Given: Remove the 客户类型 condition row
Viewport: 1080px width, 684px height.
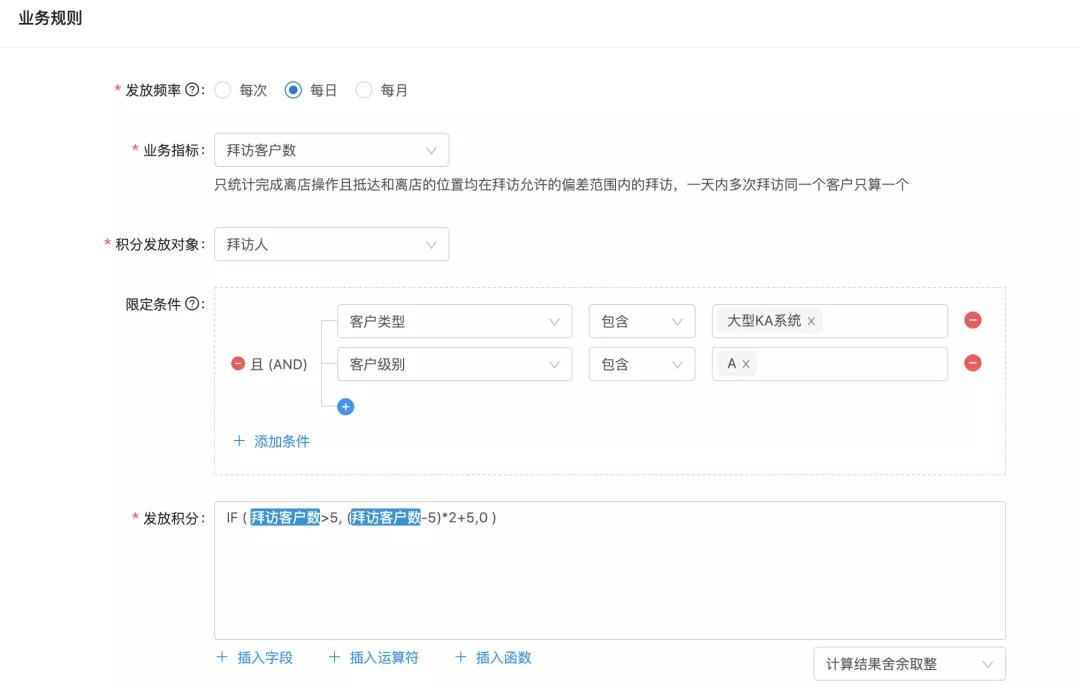Looking at the screenshot, I should click(x=972, y=320).
